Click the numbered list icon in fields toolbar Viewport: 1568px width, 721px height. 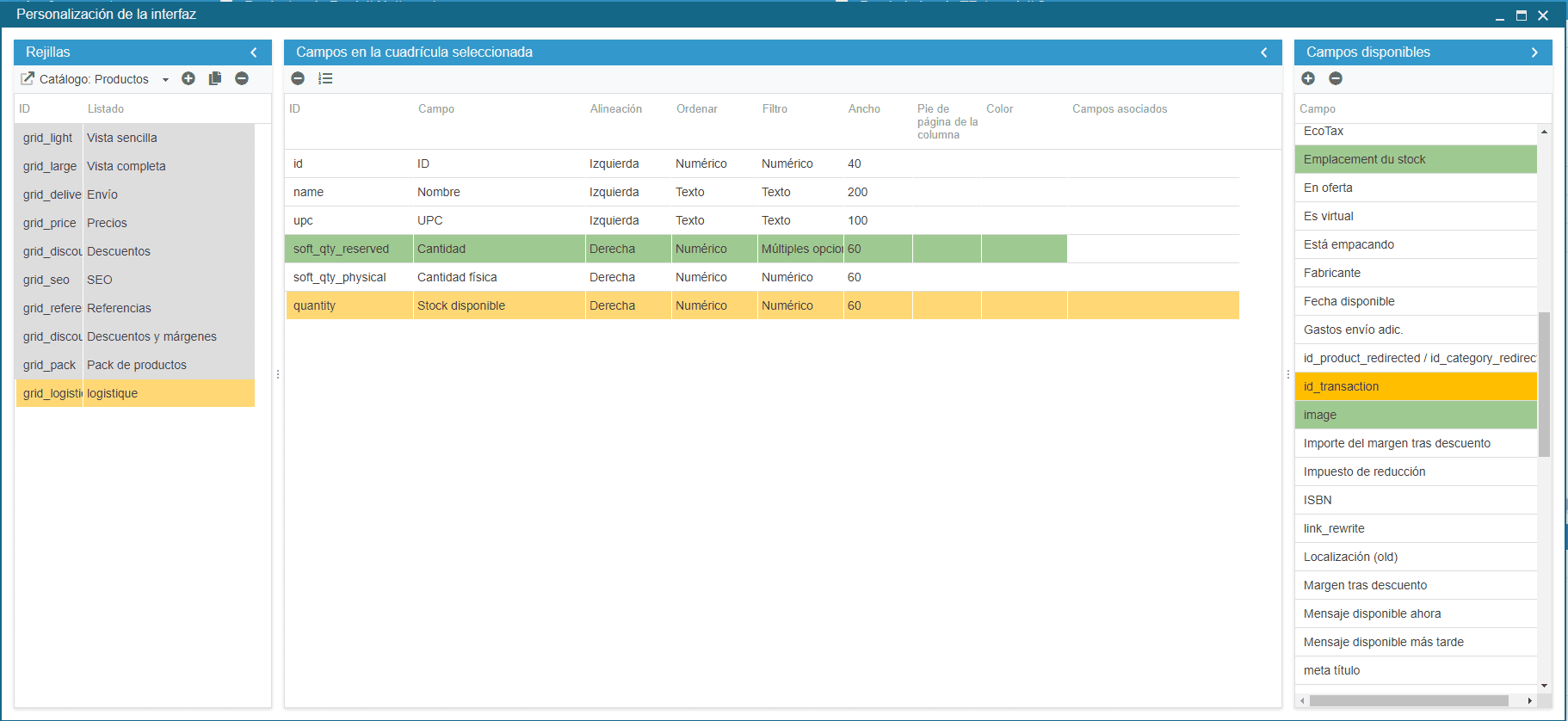325,78
